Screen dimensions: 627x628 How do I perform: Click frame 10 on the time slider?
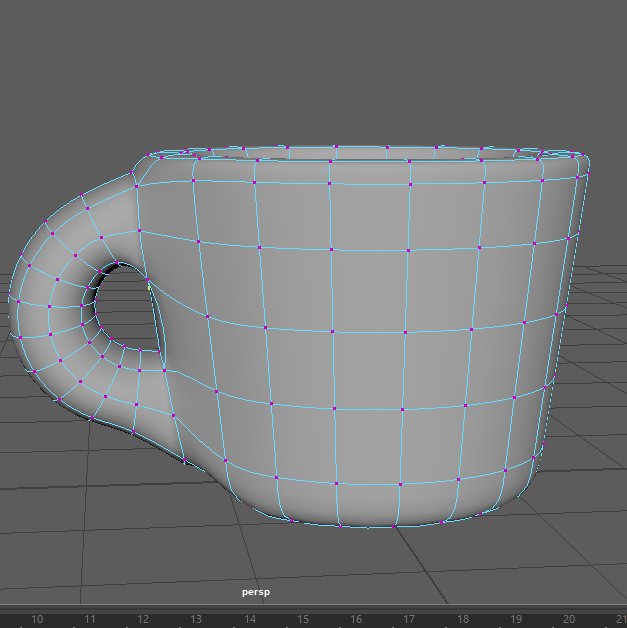37,619
